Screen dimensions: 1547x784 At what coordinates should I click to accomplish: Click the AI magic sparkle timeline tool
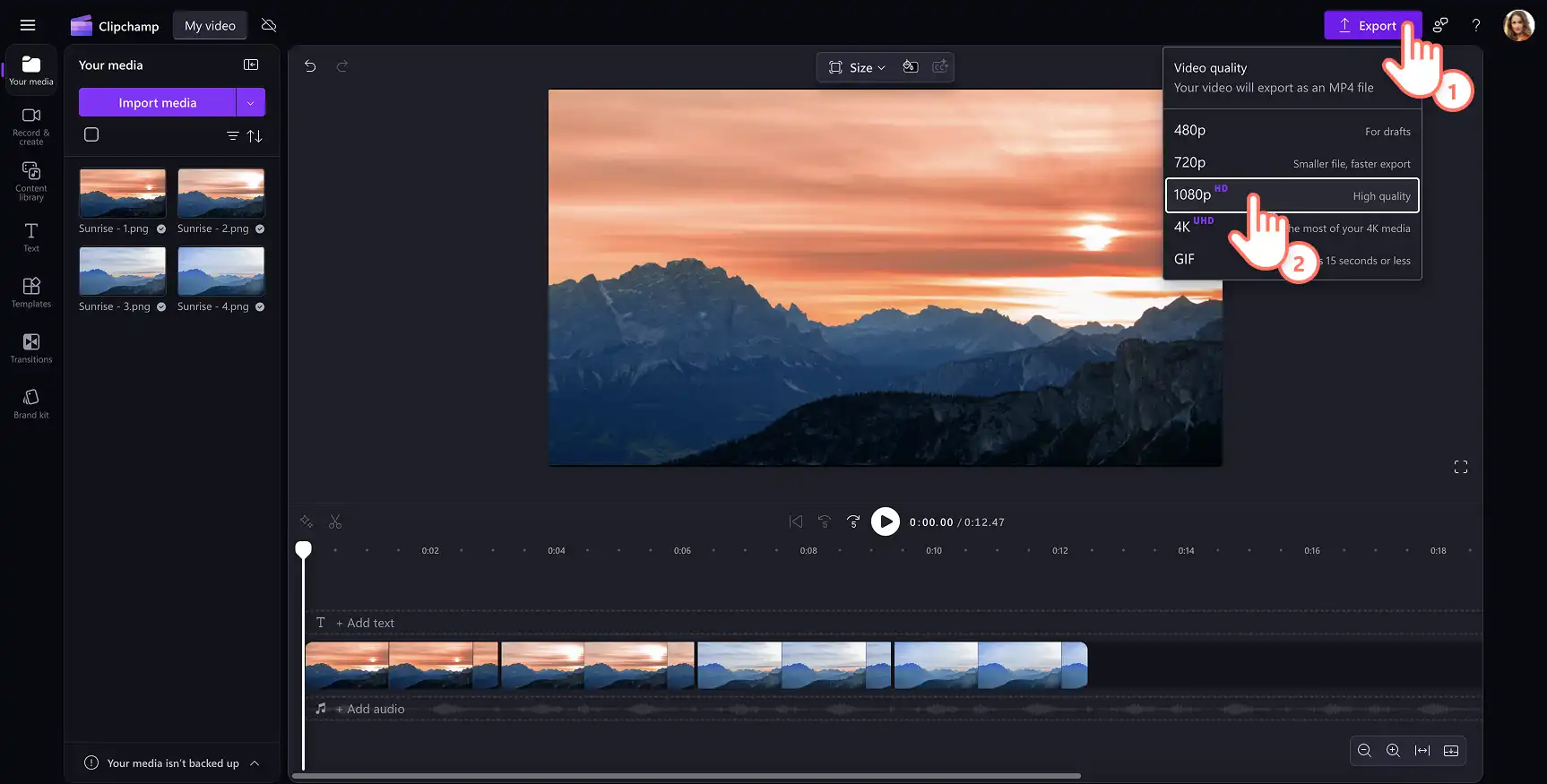(x=307, y=521)
